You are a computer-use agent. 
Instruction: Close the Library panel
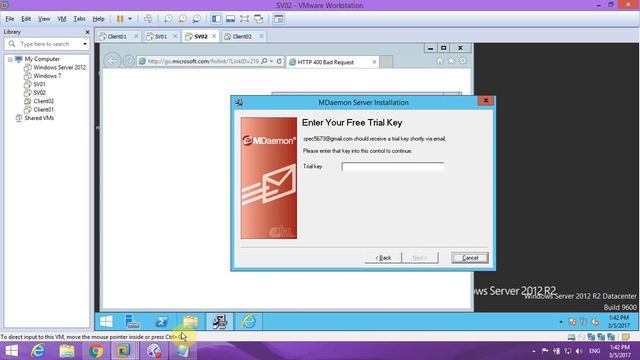tap(87, 32)
